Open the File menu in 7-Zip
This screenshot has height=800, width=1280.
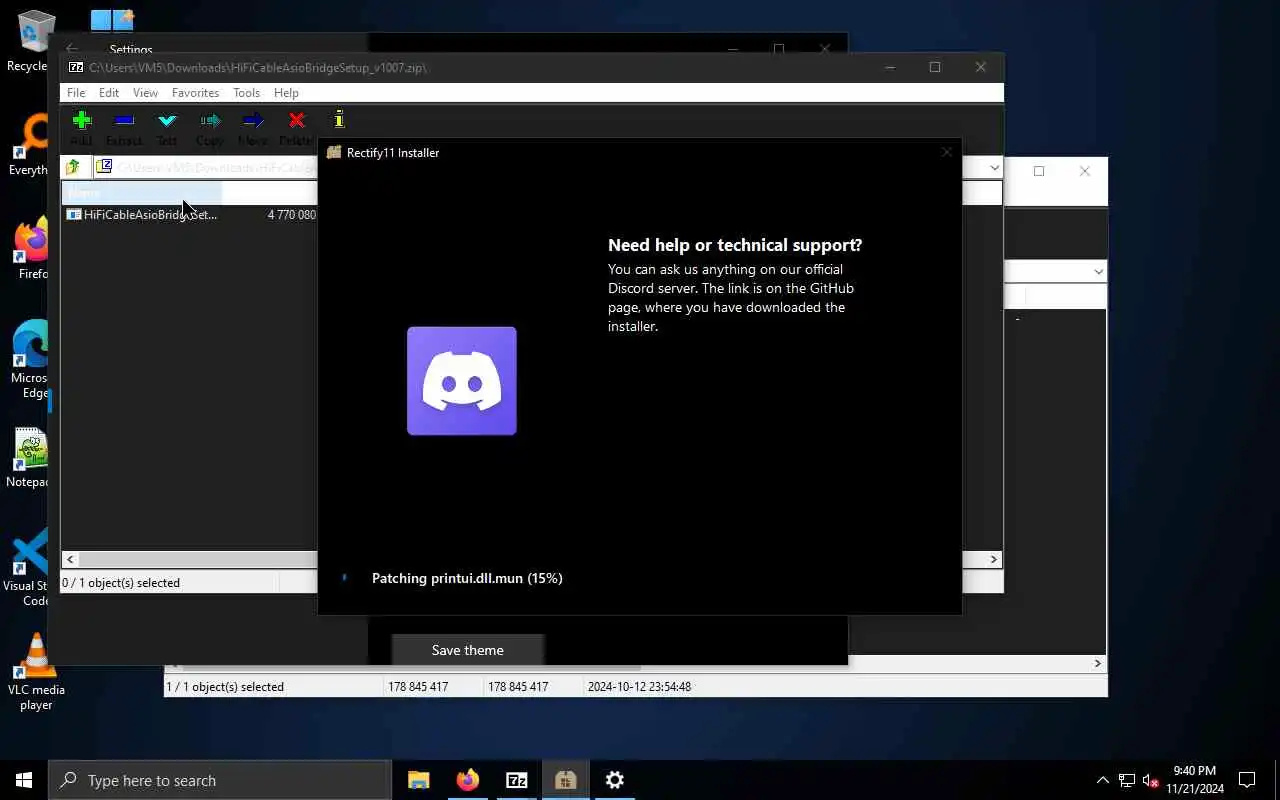[x=76, y=93]
